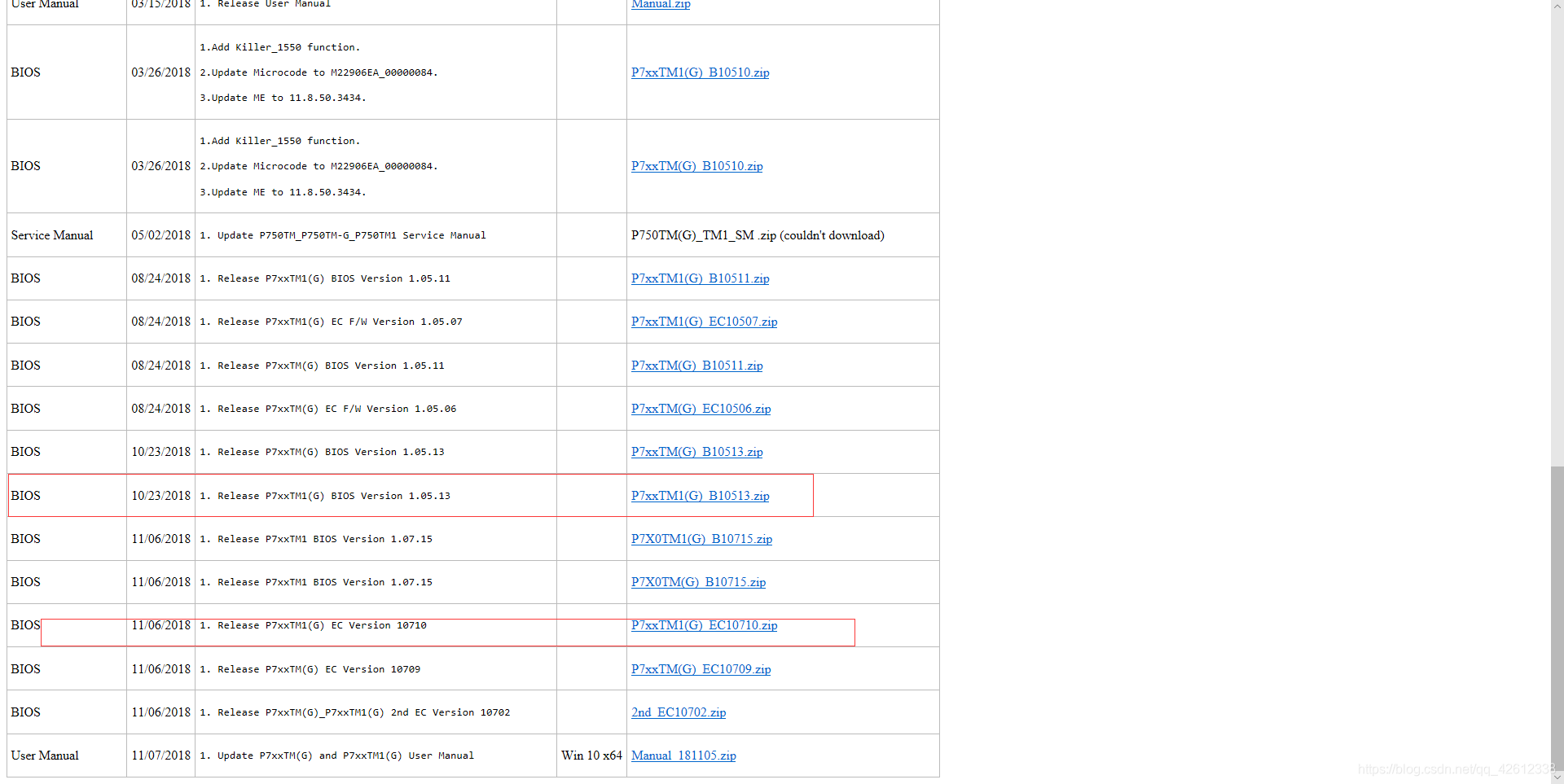Click the P7xxTM(G)_EC10506.zip download link
The image size is (1564, 784).
tap(701, 409)
